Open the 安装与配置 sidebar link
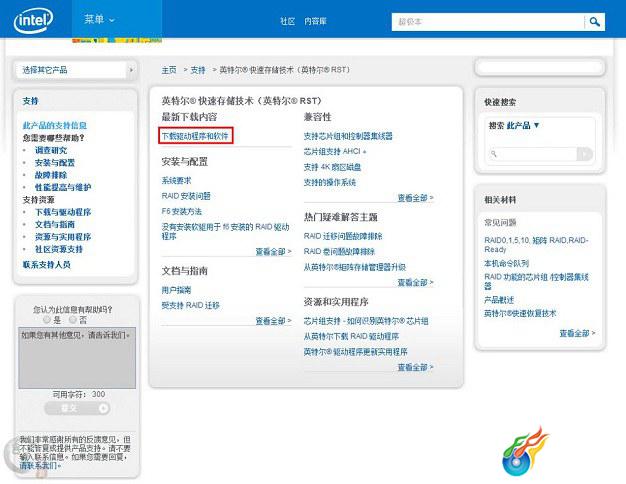This screenshot has width=626, height=484. 55,163
